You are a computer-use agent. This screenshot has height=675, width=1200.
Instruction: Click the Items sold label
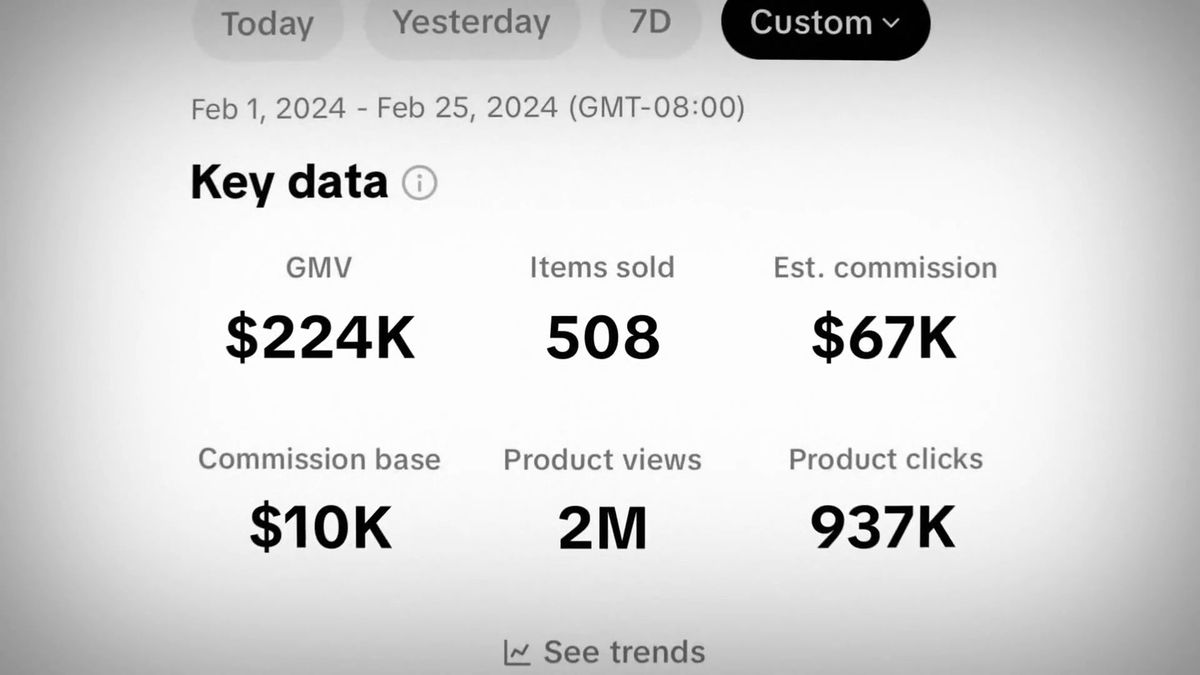602,267
